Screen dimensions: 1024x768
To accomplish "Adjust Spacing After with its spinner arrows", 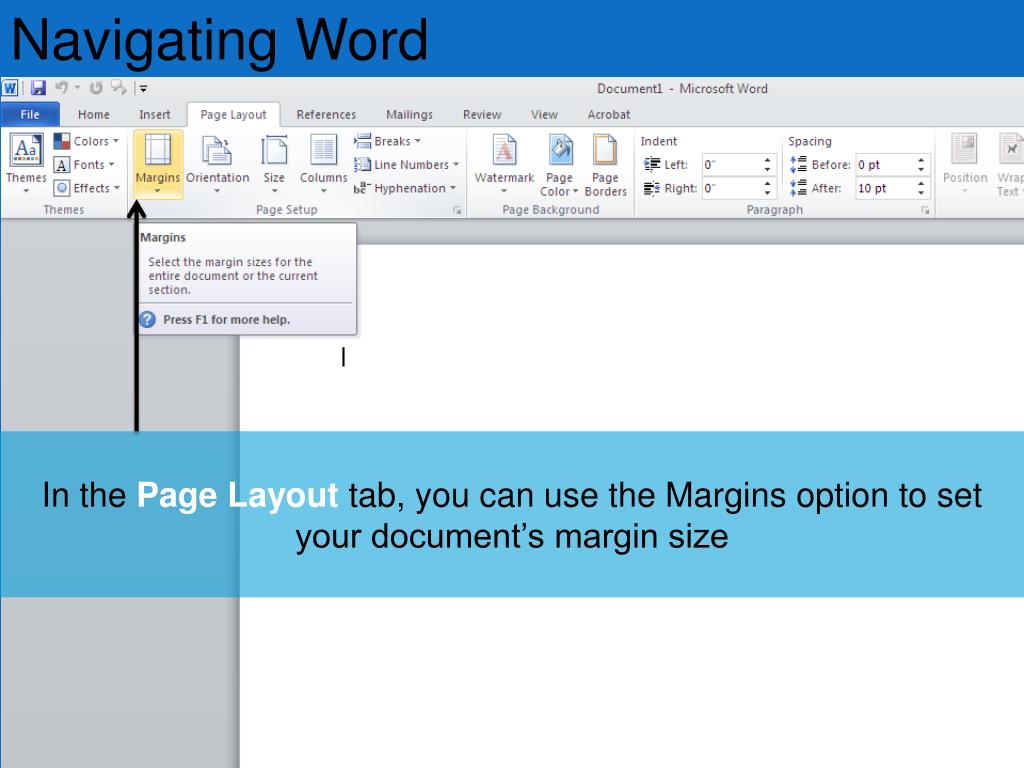I will pos(921,188).
